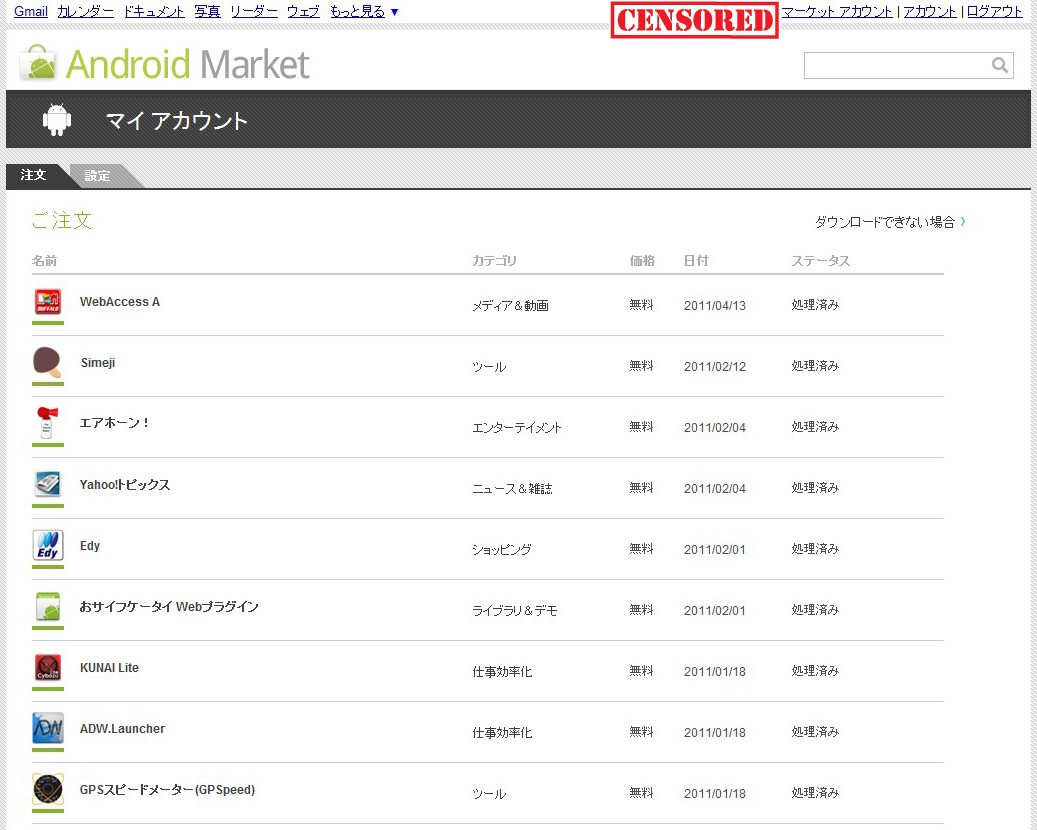Click the ショッピング category cell

point(501,550)
